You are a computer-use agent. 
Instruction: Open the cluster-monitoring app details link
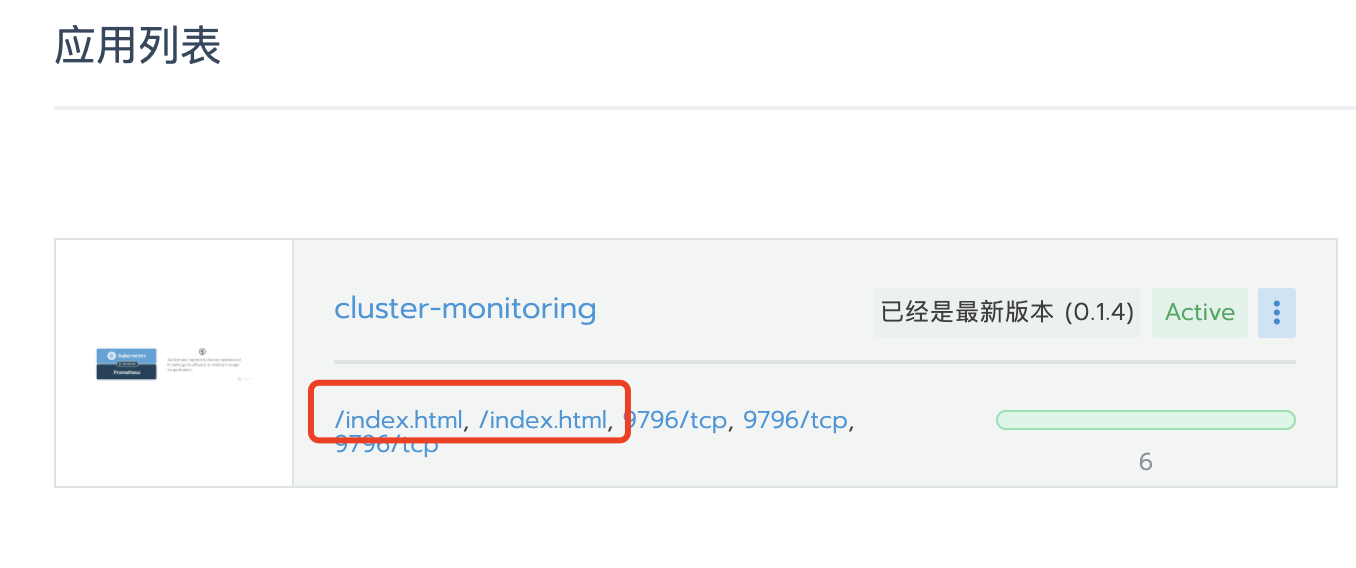click(x=465, y=308)
